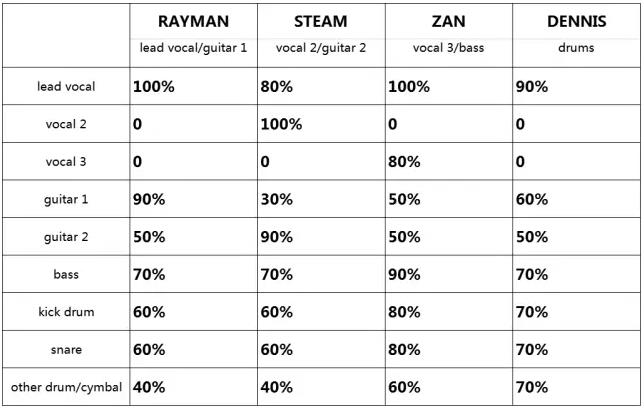Click the 'vocal 2' row label
The height and width of the screenshot is (409, 644).
(x=66, y=124)
